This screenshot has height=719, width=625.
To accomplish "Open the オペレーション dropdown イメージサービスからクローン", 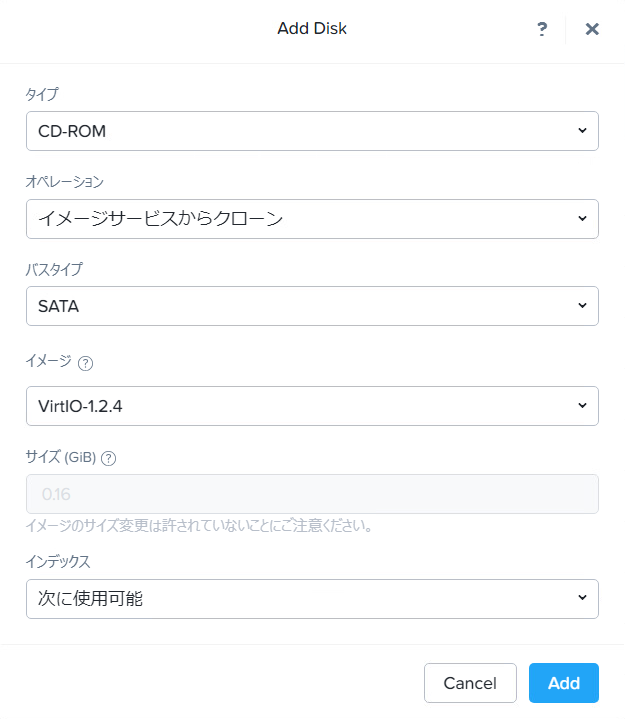I will click(x=312, y=219).
